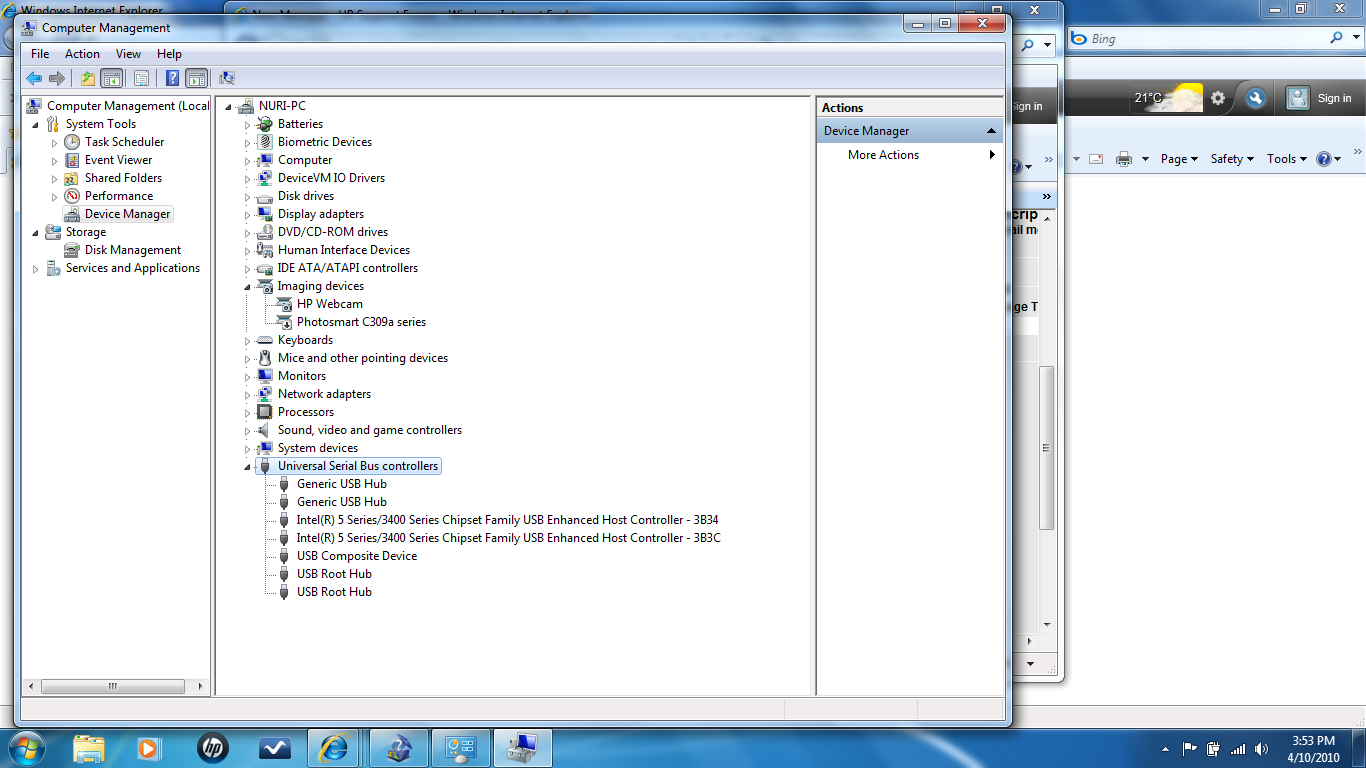Click the Processors chip icon
The width and height of the screenshot is (1366, 768).
click(264, 412)
